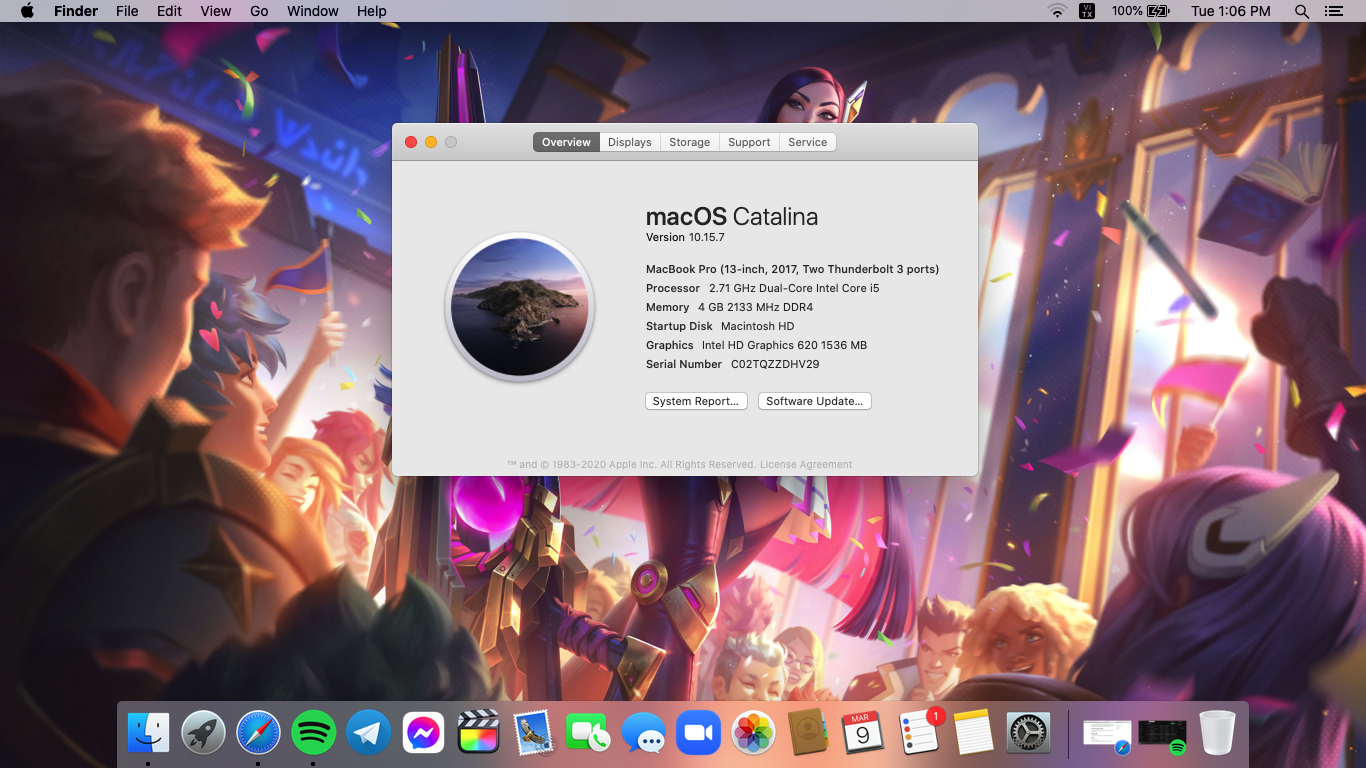The image size is (1366, 768).
Task: Open Finder from the Dock
Action: pyautogui.click(x=148, y=733)
